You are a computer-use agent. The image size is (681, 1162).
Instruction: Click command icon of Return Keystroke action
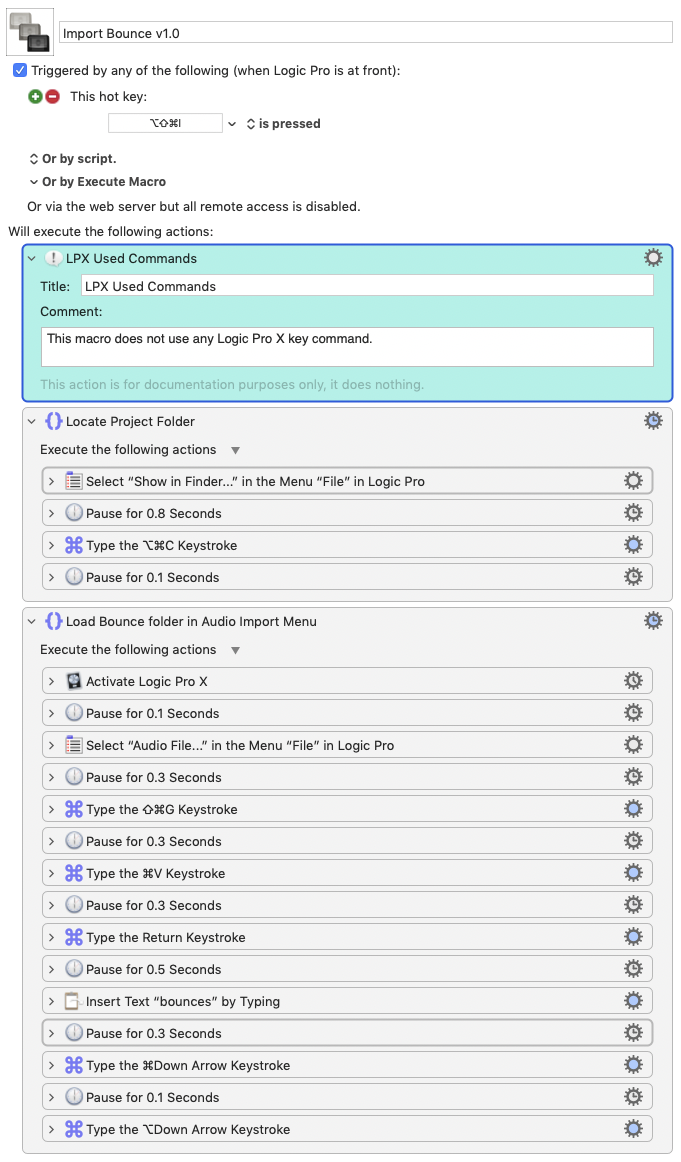point(73,937)
